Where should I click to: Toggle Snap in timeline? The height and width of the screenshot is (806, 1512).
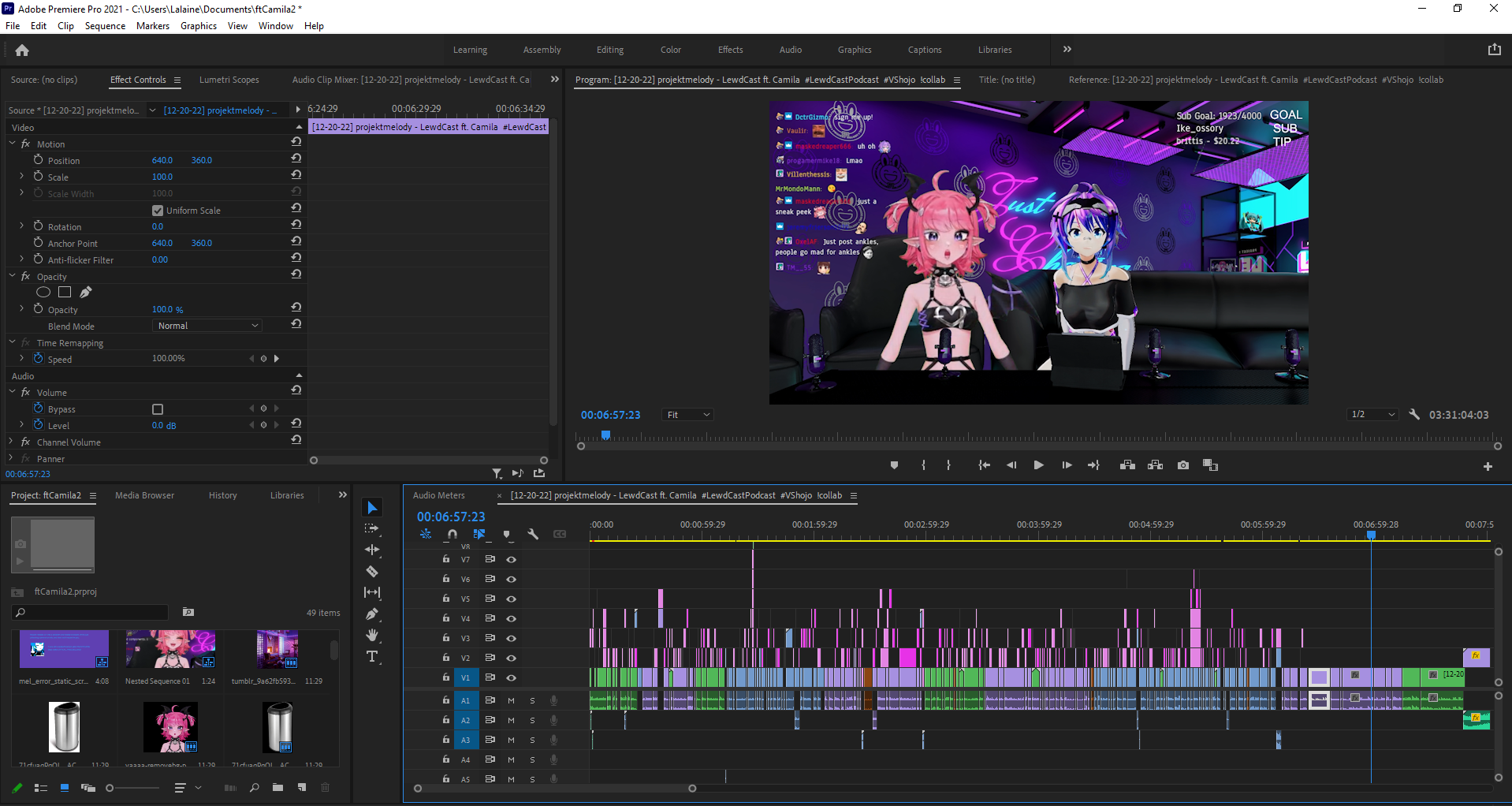[452, 534]
